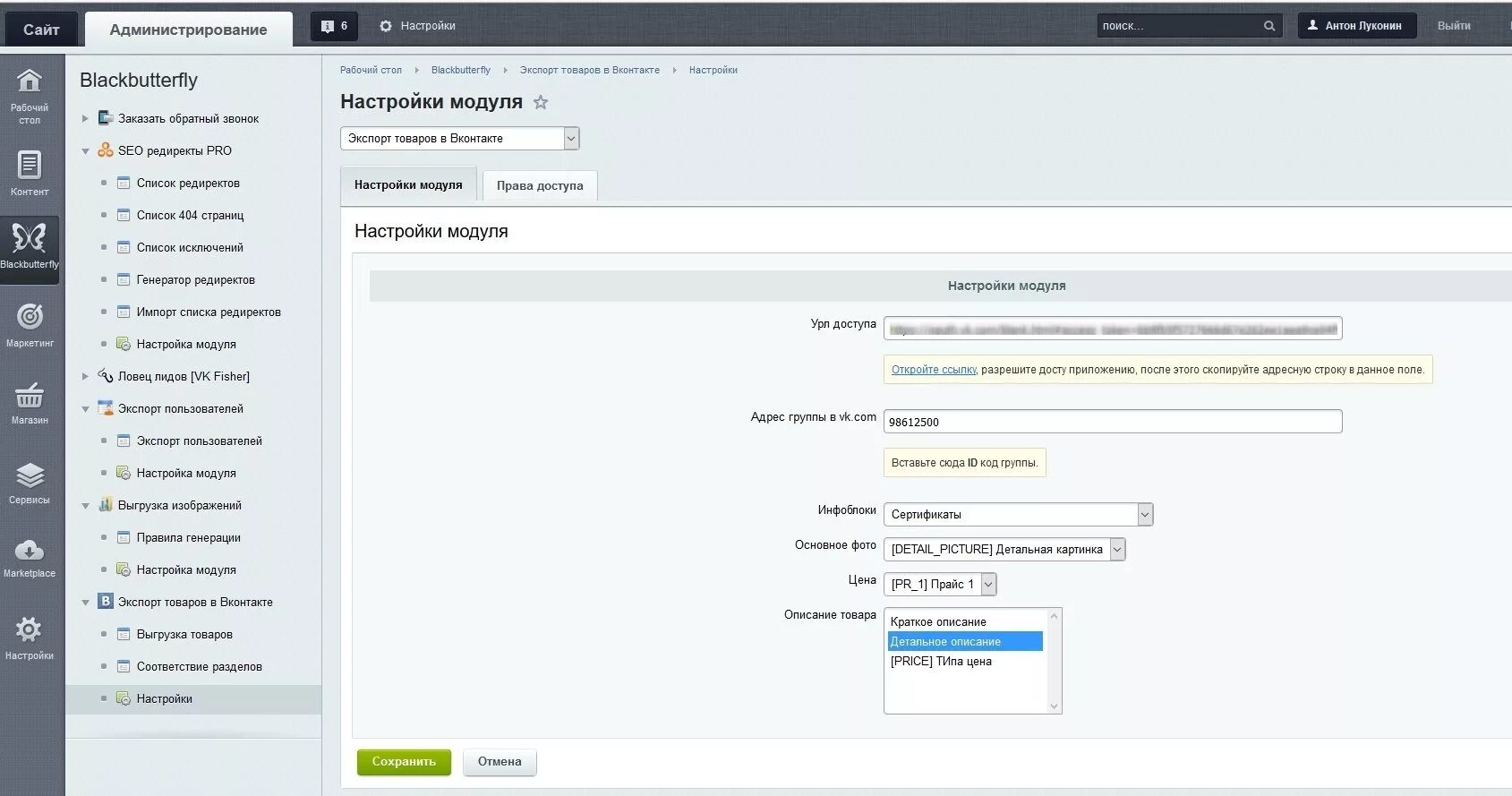Viewport: 1512px width, 796px height.
Task: Click the Выйти link
Action: (x=1454, y=26)
